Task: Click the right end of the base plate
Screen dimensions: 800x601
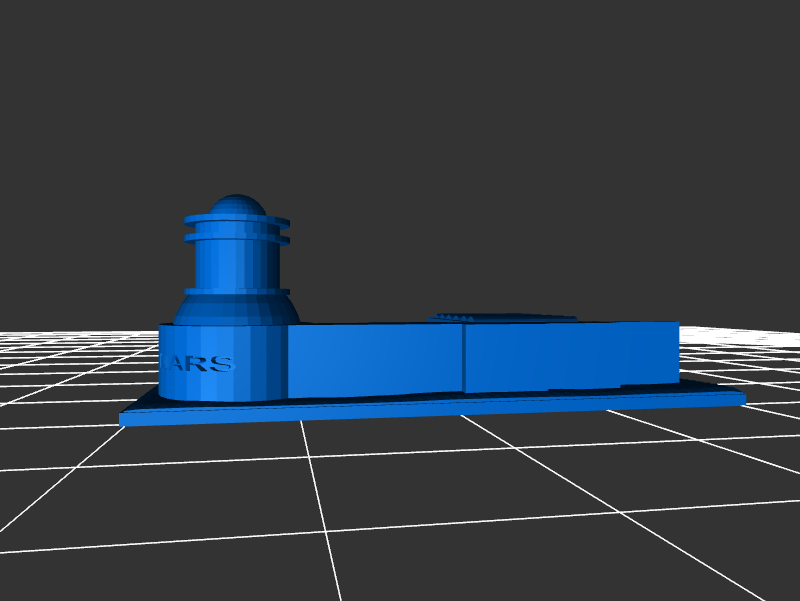Action: click(740, 398)
